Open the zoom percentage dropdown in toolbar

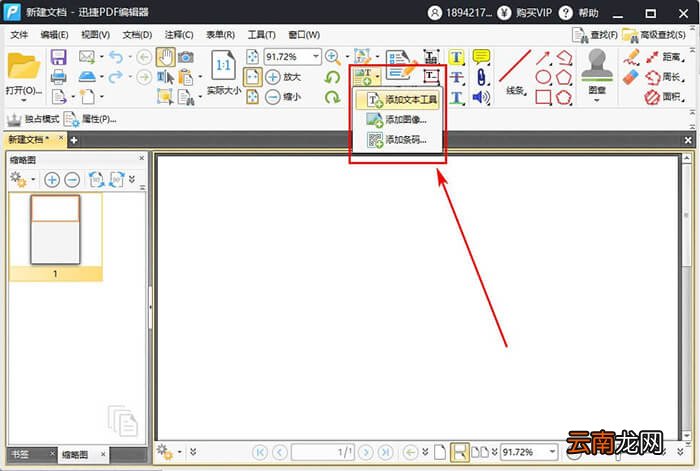(x=316, y=57)
